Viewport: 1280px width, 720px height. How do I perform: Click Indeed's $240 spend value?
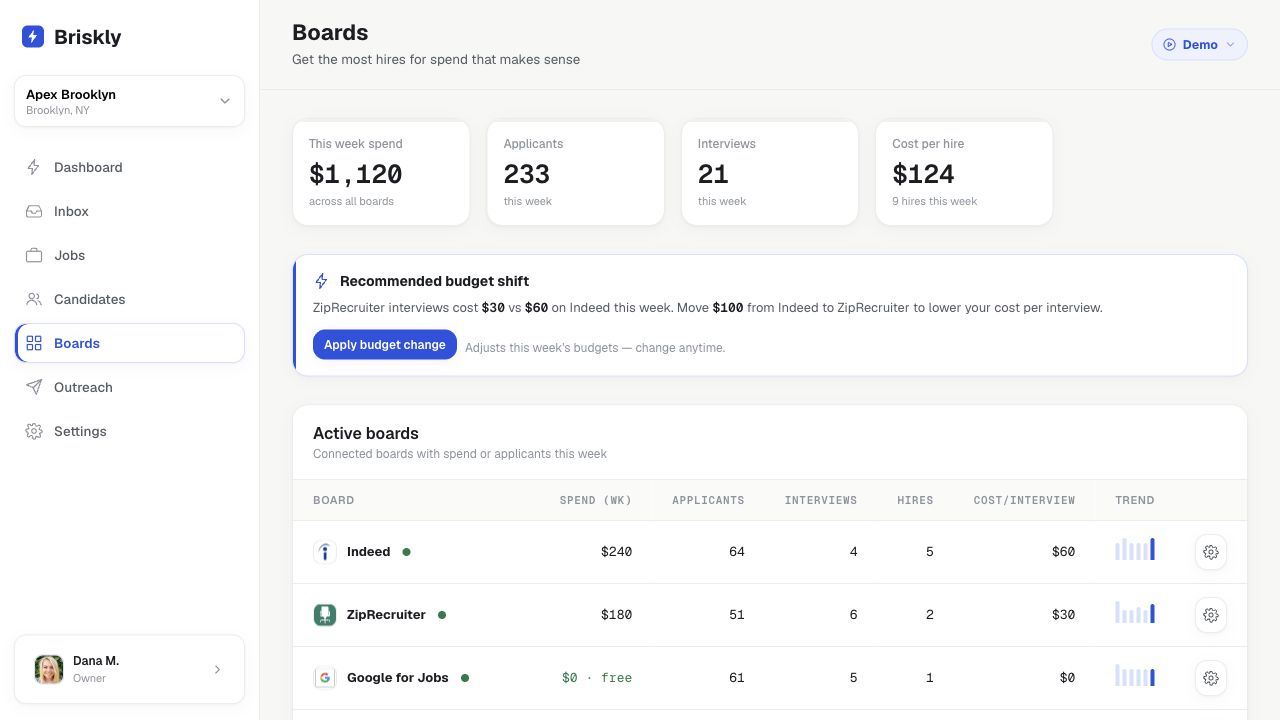616,552
